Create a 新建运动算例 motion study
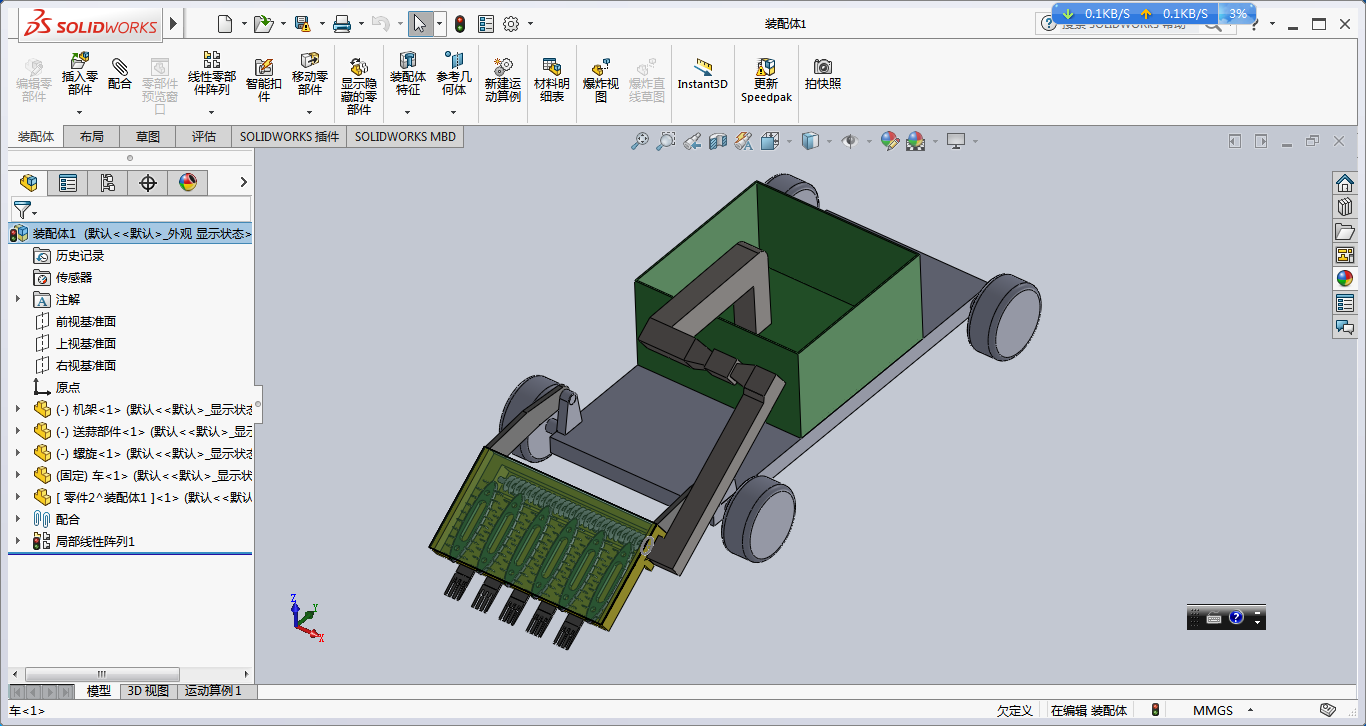 point(503,80)
